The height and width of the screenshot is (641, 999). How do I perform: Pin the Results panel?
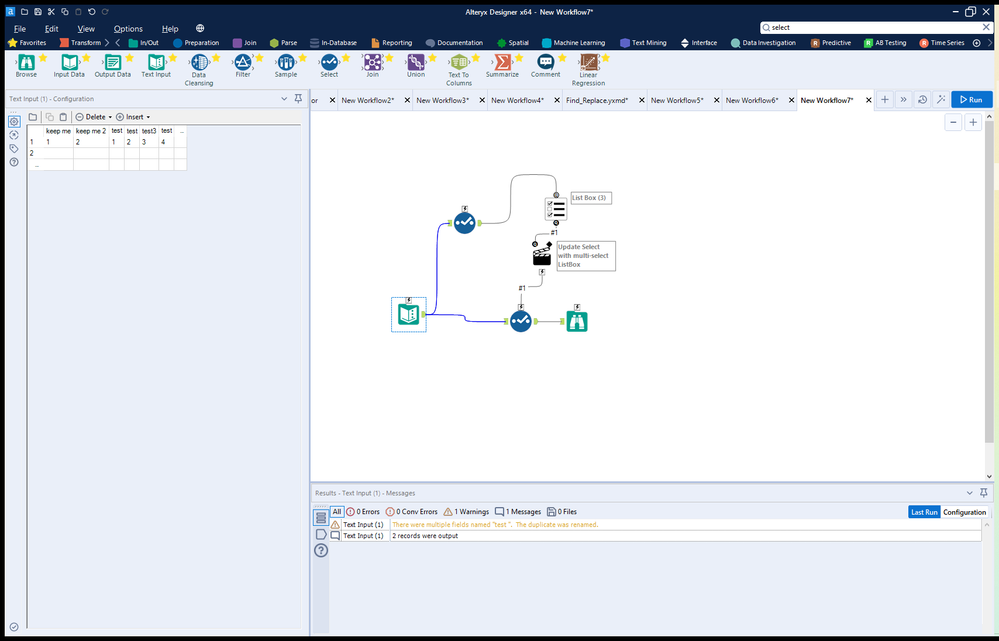click(984, 493)
